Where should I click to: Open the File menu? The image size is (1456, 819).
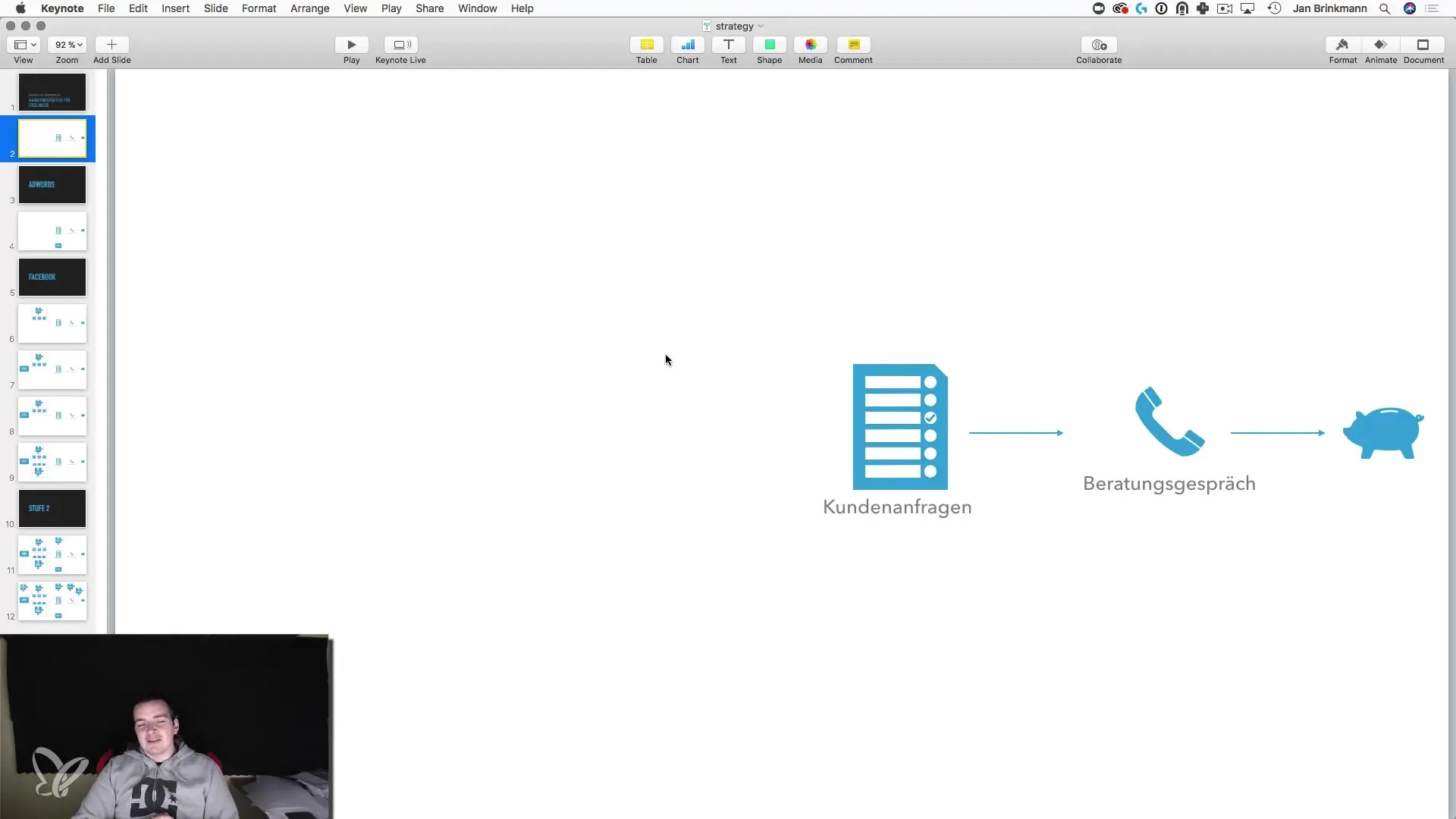[x=106, y=8]
